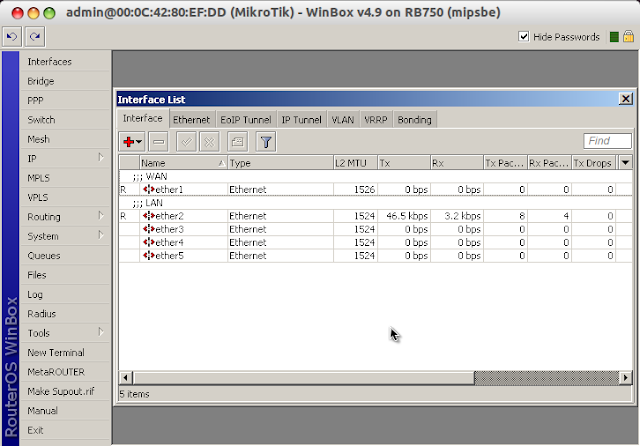Sort by the L2 MTU column header
This screenshot has height=446, width=640.
[x=356, y=163]
